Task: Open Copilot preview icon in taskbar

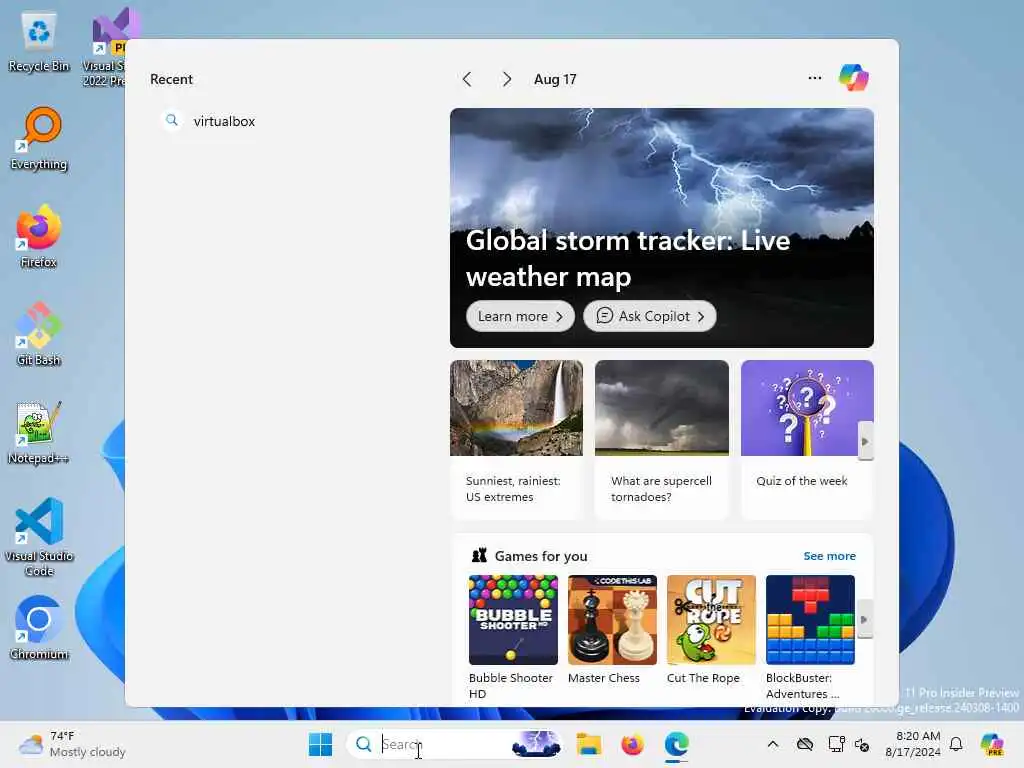Action: pos(992,744)
